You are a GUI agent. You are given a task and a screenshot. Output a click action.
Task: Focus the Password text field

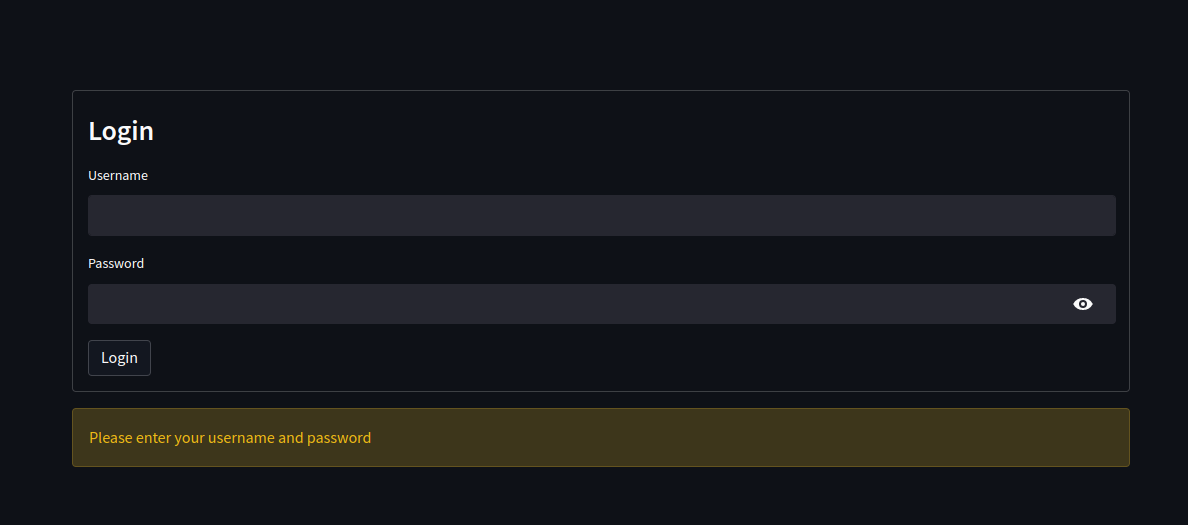point(570,304)
